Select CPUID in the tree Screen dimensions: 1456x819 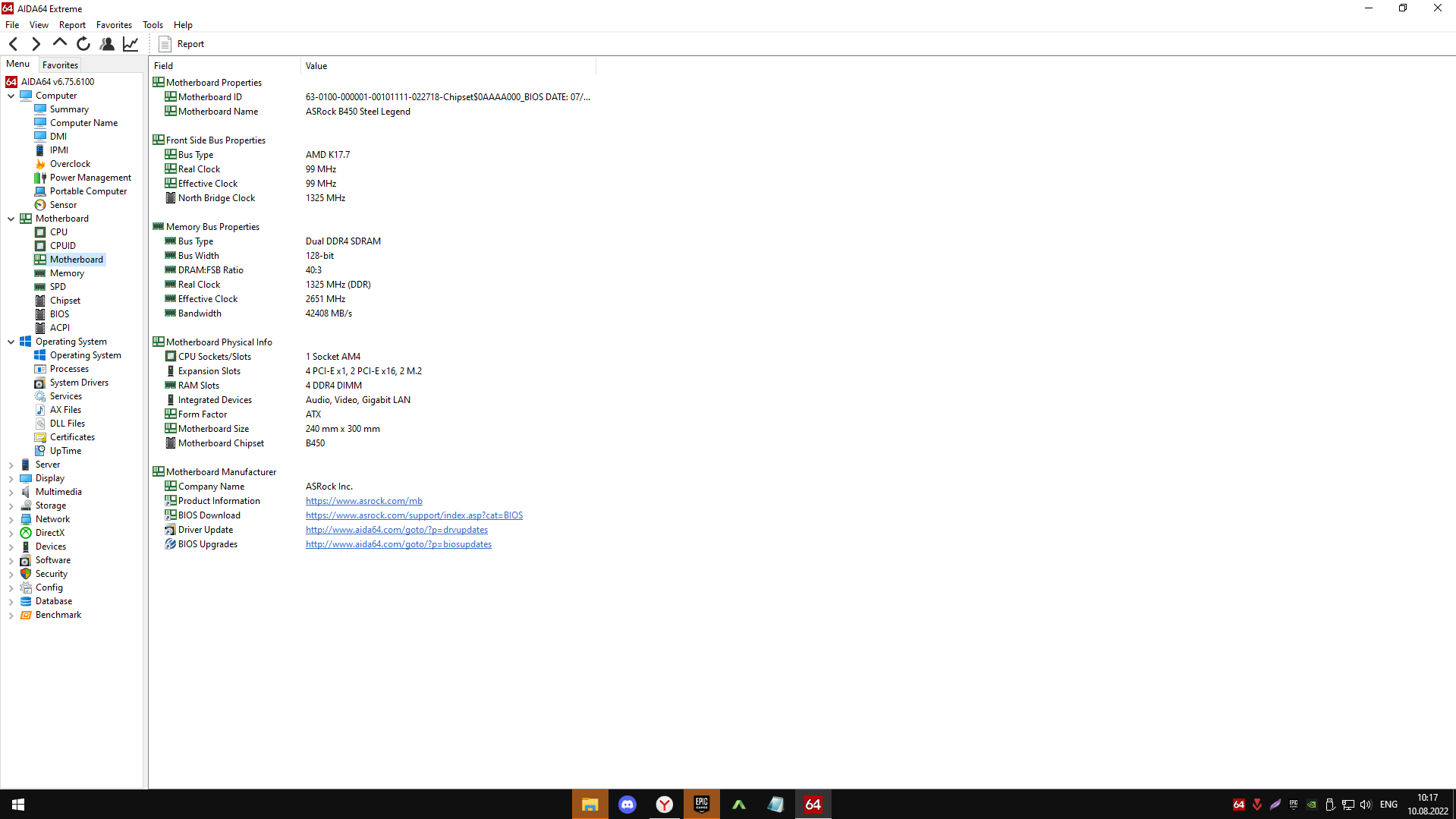pos(62,246)
